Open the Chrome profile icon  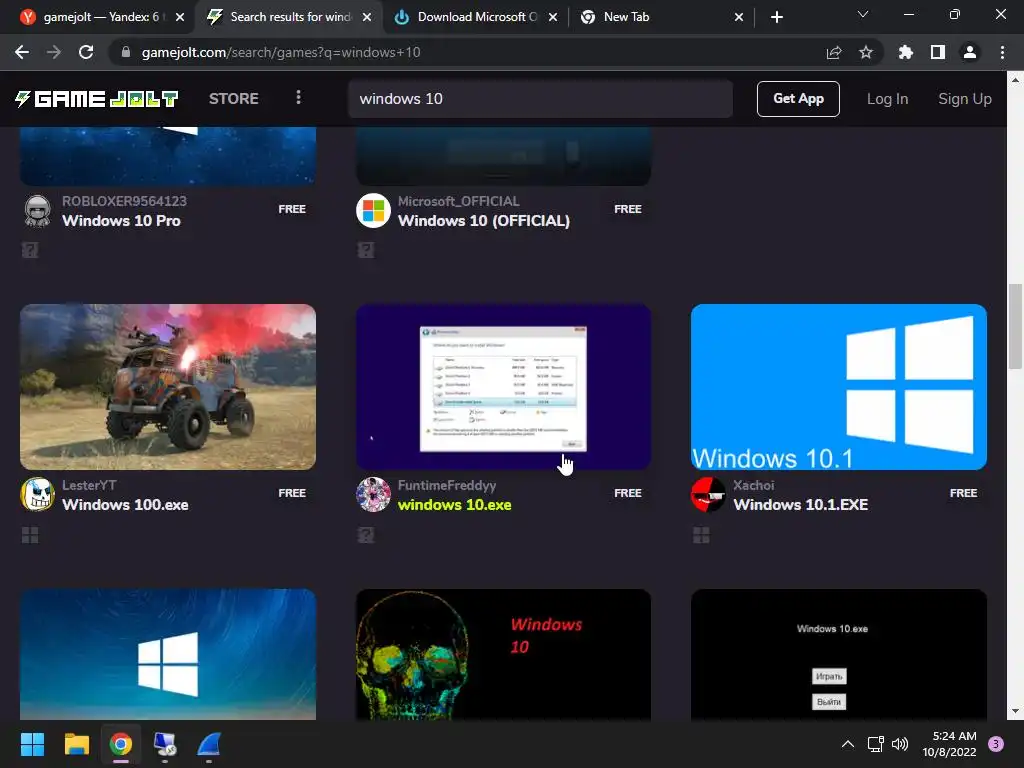969,52
